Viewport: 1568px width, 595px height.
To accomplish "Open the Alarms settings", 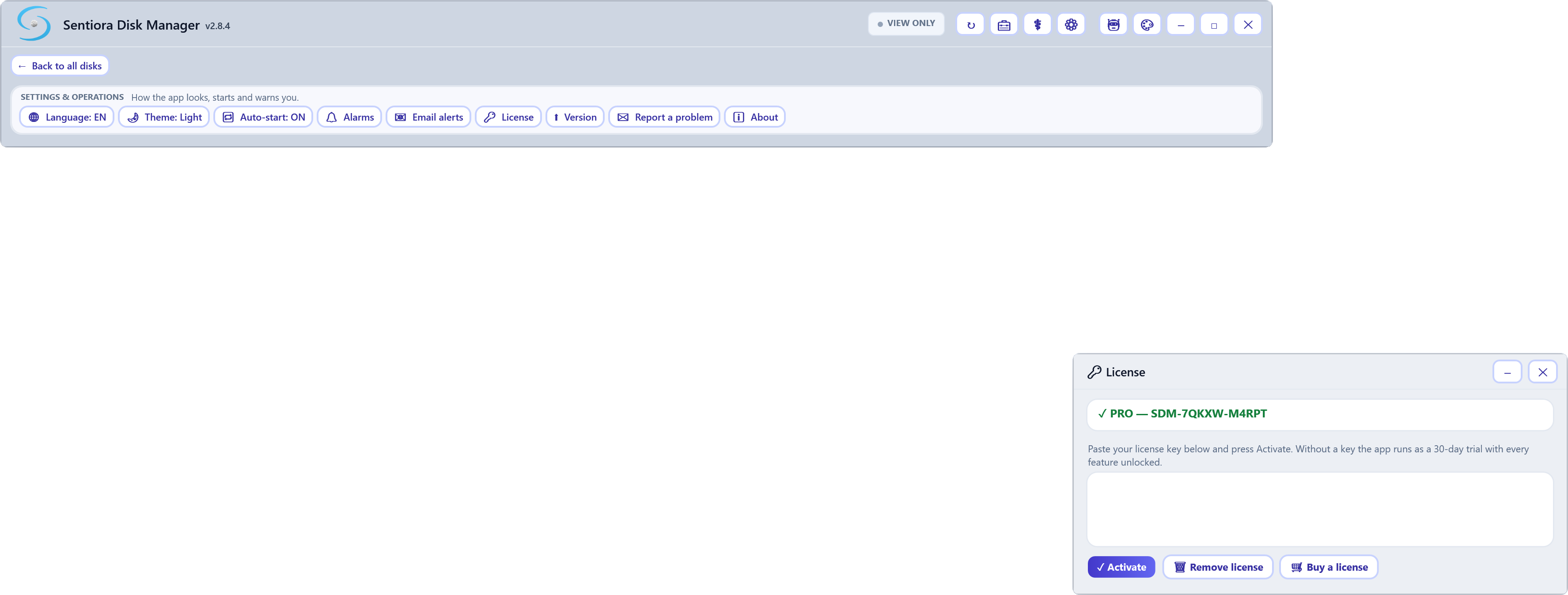I will pyautogui.click(x=349, y=117).
